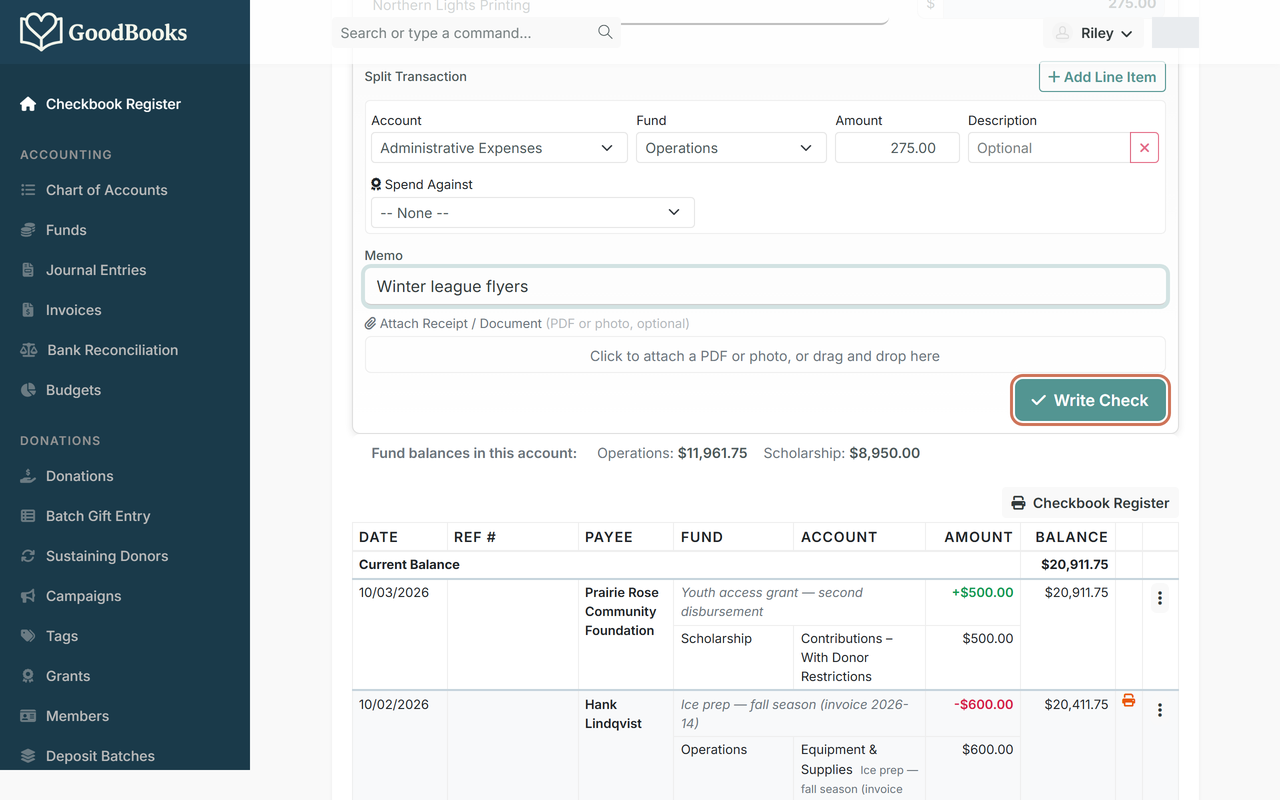1280x800 pixels.
Task: Click the red print icon on Hank Lindqvist row
Action: 1128,701
